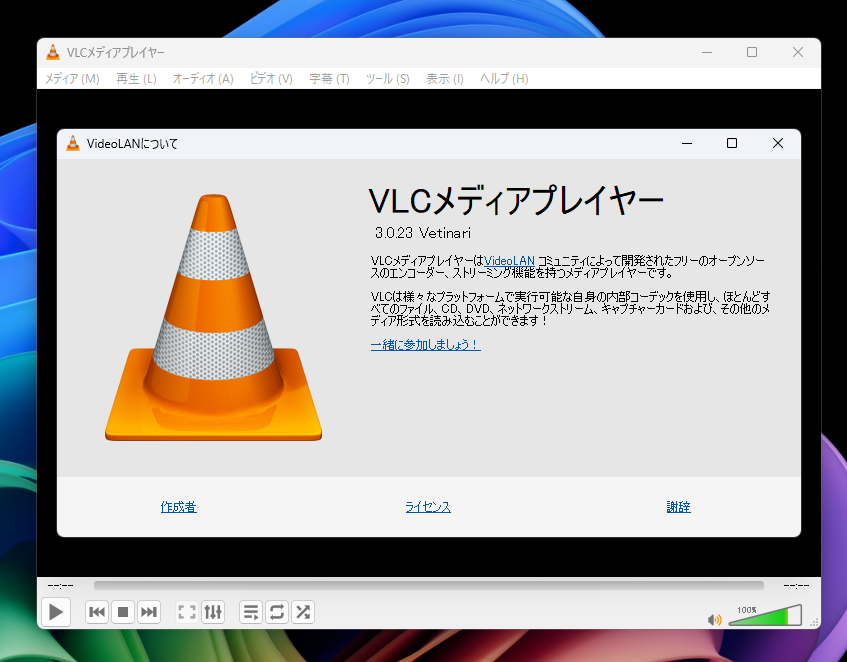View the ライセンス information
The image size is (847, 662).
(x=428, y=507)
